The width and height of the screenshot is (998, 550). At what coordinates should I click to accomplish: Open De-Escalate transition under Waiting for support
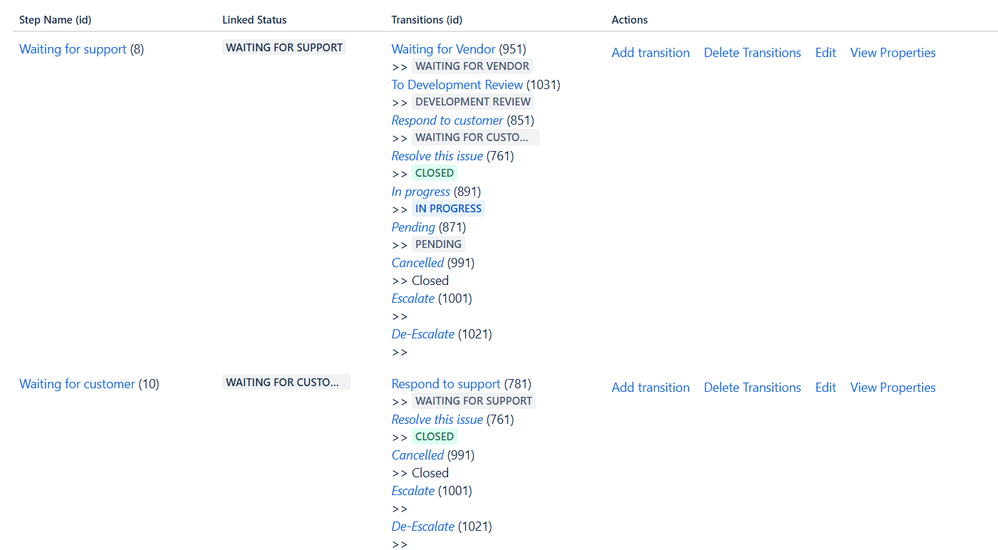coord(423,334)
